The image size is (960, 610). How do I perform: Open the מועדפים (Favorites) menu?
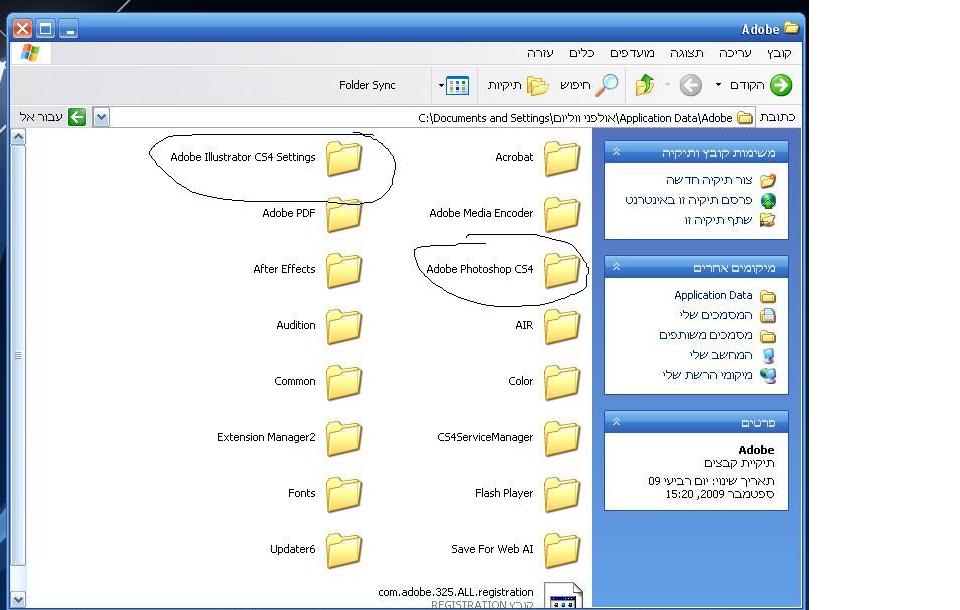[632, 53]
